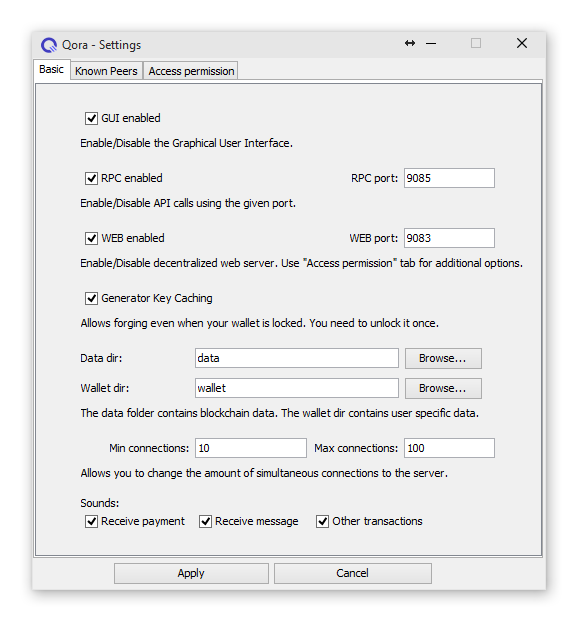Click the RPC port field showing 9085
The height and width of the screenshot is (622, 578).
(x=449, y=178)
